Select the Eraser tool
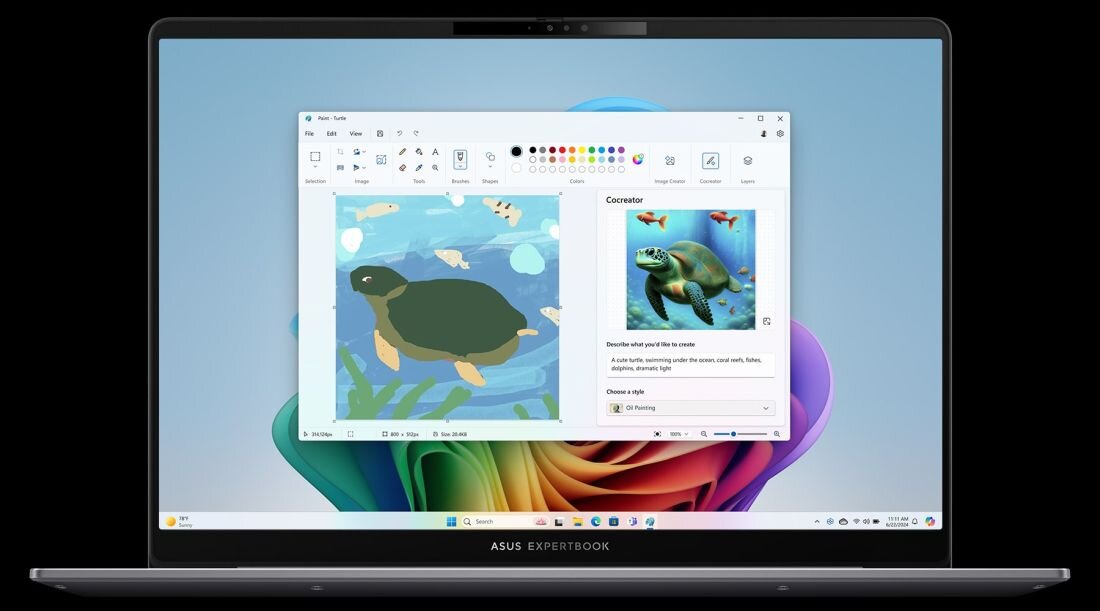The image size is (1100, 611). (x=402, y=168)
